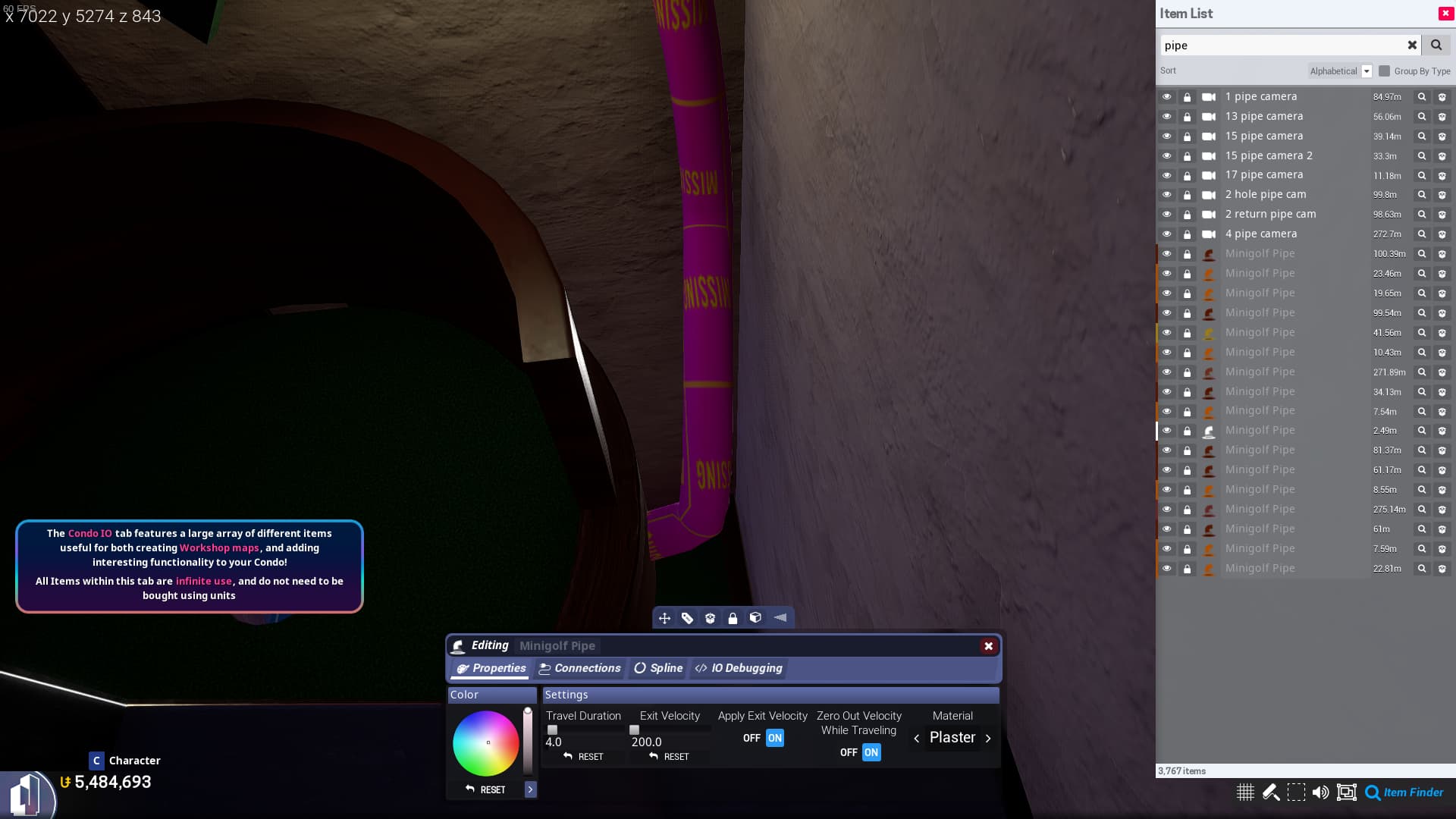This screenshot has width=1456, height=819.
Task: Click the speaker sound icon
Action: 1321,792
